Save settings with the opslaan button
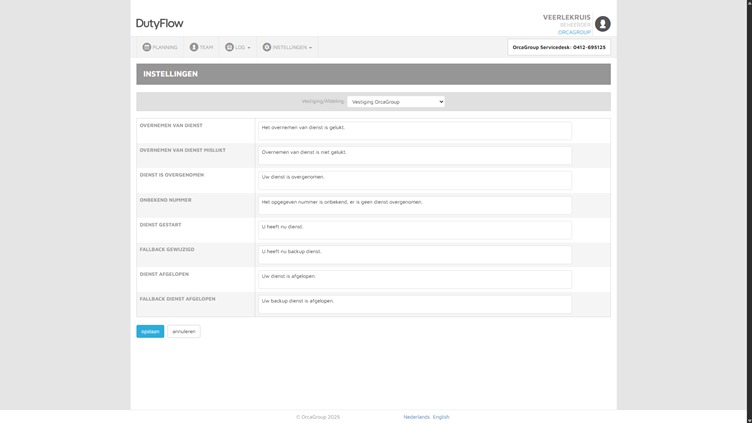The width and height of the screenshot is (752, 423). click(x=150, y=331)
